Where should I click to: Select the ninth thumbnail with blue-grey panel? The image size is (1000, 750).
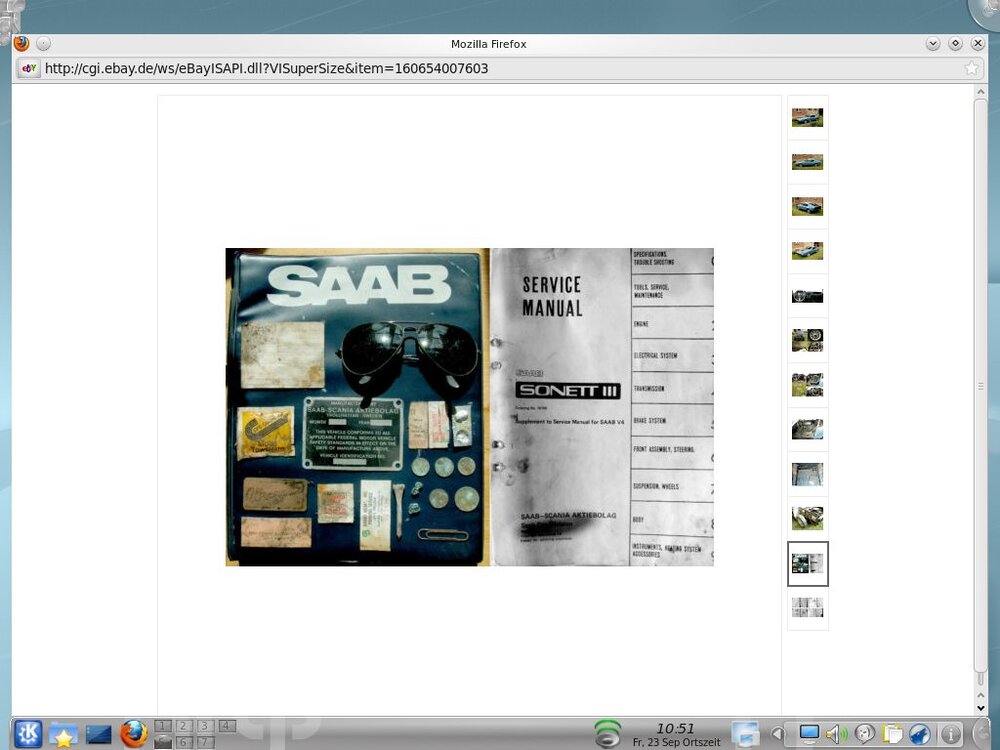807,474
